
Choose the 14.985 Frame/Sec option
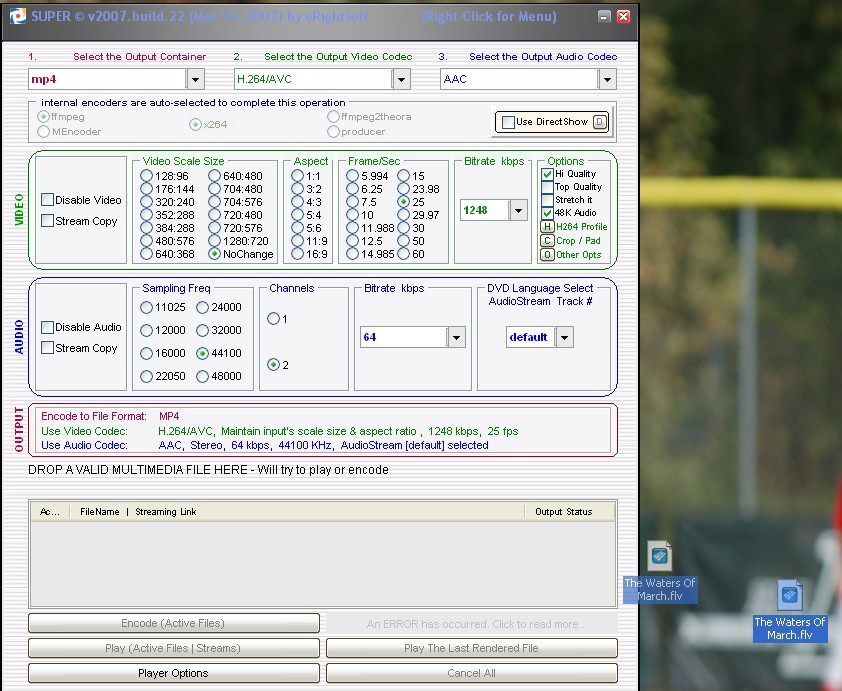352,254
